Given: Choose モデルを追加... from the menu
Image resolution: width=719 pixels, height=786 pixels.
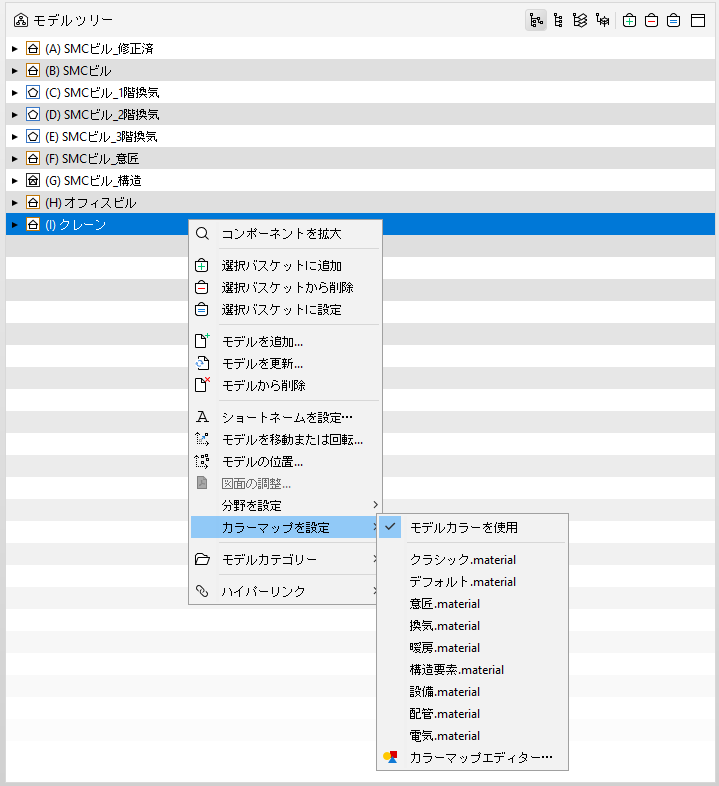Looking at the screenshot, I should coord(285,341).
